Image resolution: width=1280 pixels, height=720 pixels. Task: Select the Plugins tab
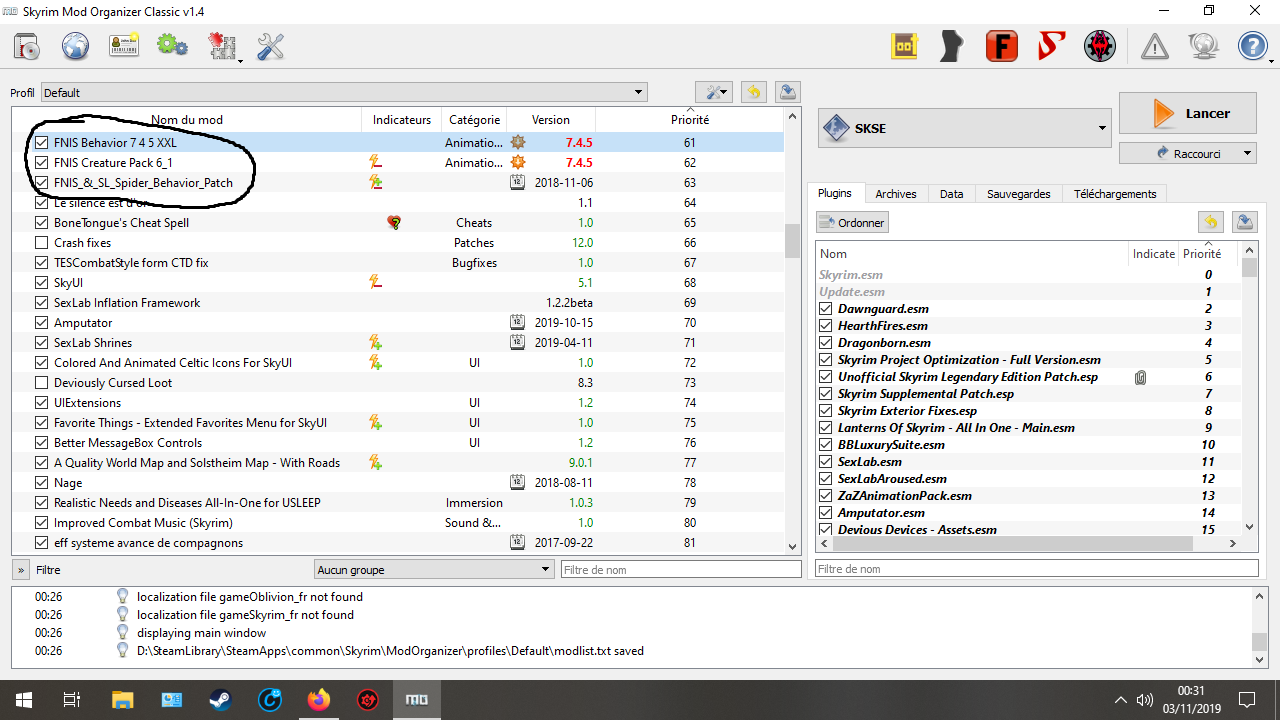[x=835, y=193]
